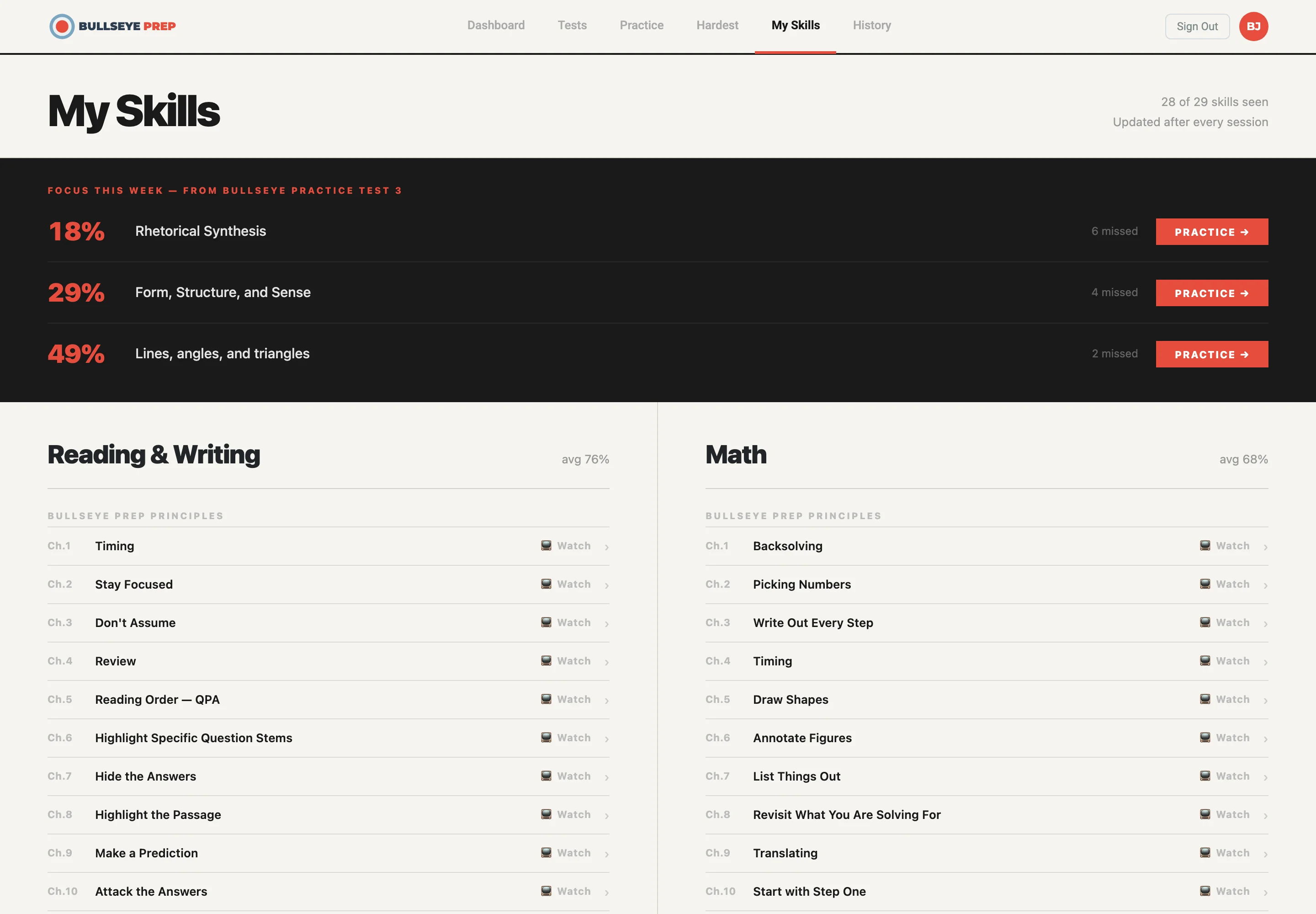The height and width of the screenshot is (914, 1316).
Task: Practice Lines, angles, and triangles
Action: point(1212,354)
